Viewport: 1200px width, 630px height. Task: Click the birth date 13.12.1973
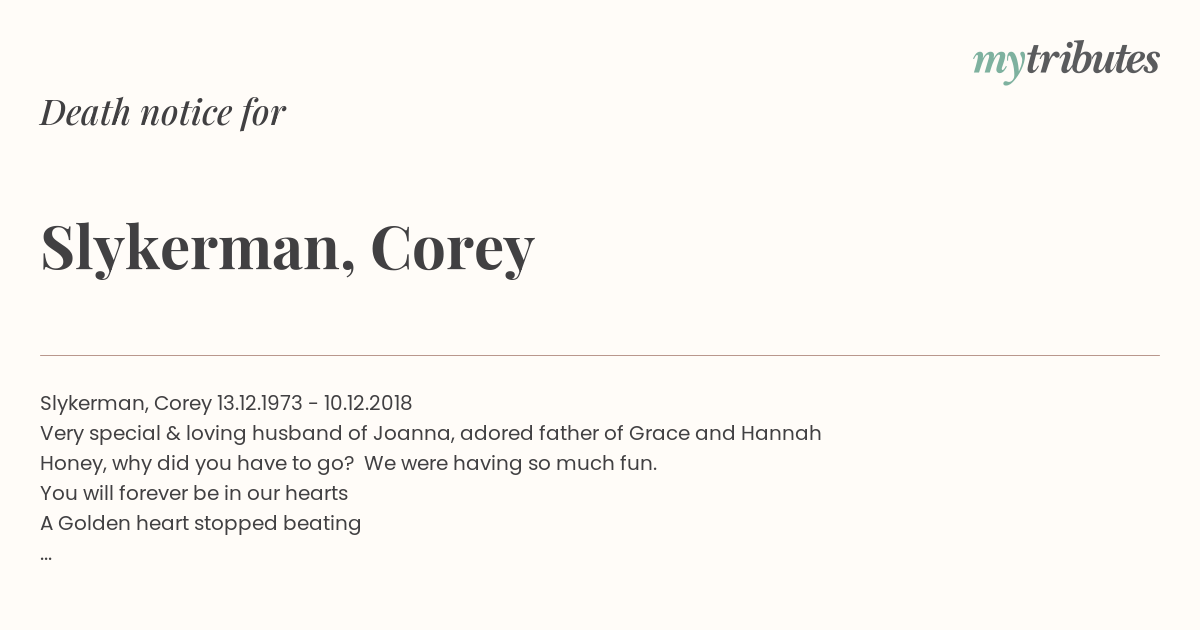click(259, 403)
